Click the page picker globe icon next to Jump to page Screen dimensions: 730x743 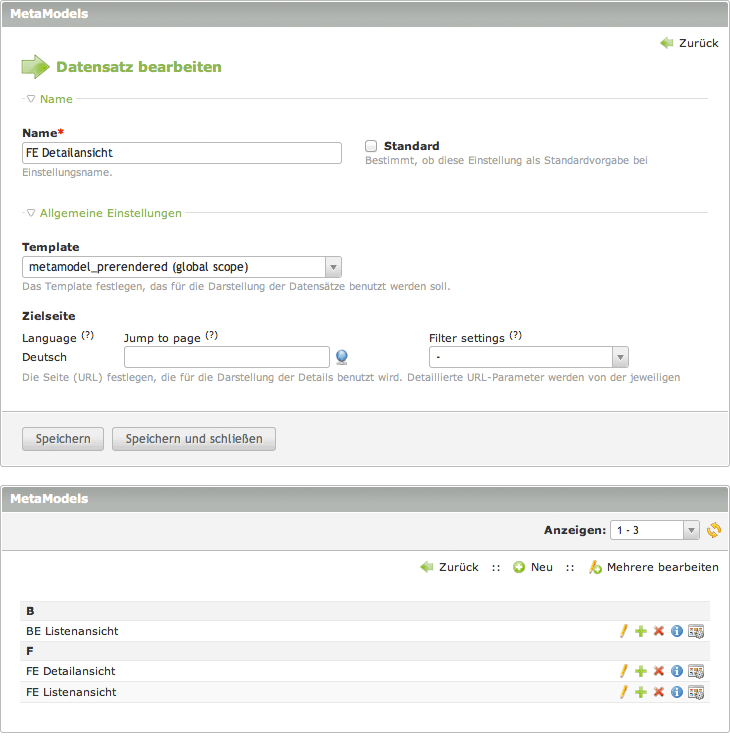pos(342,357)
